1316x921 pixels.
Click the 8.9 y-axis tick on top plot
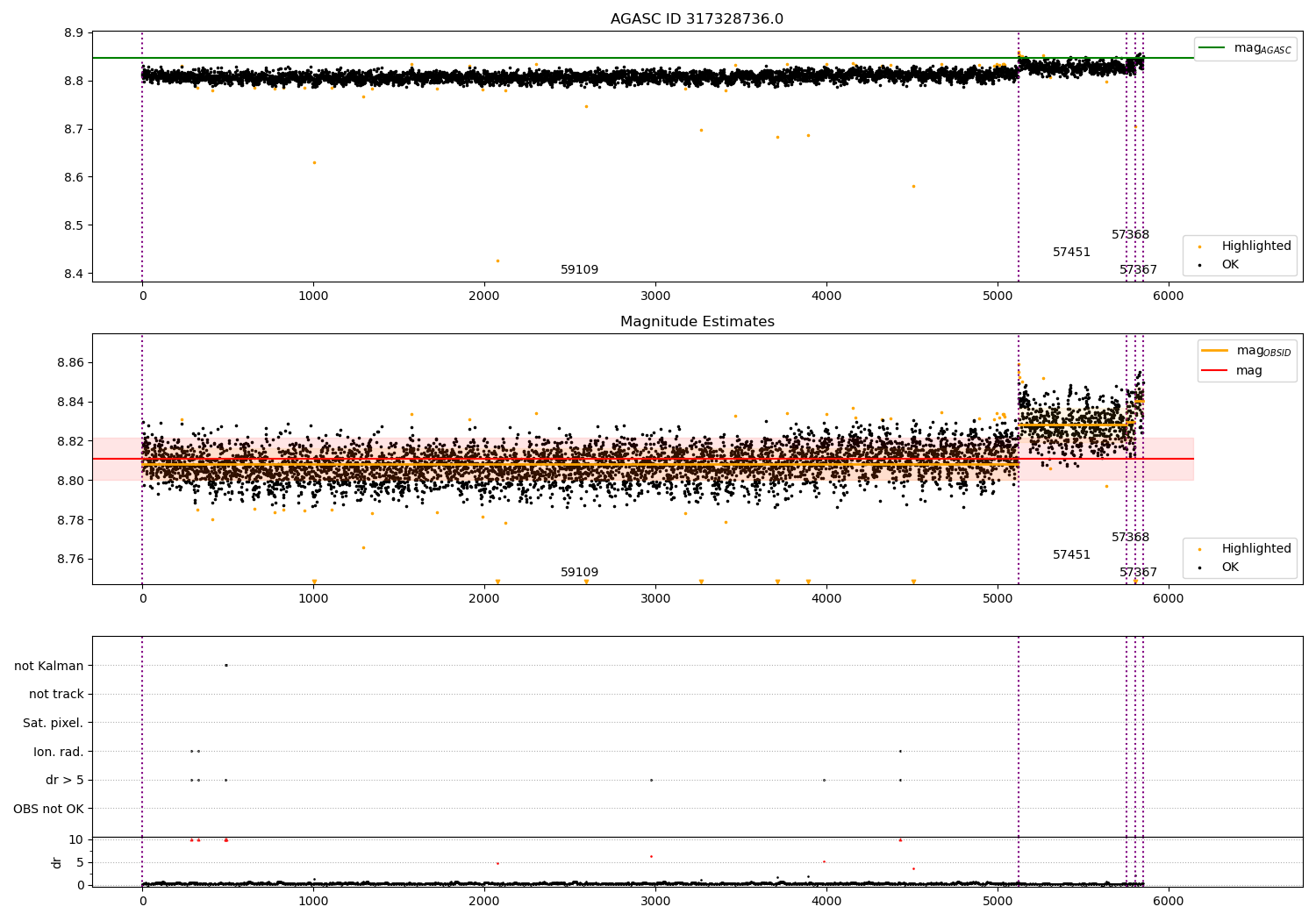coord(75,33)
